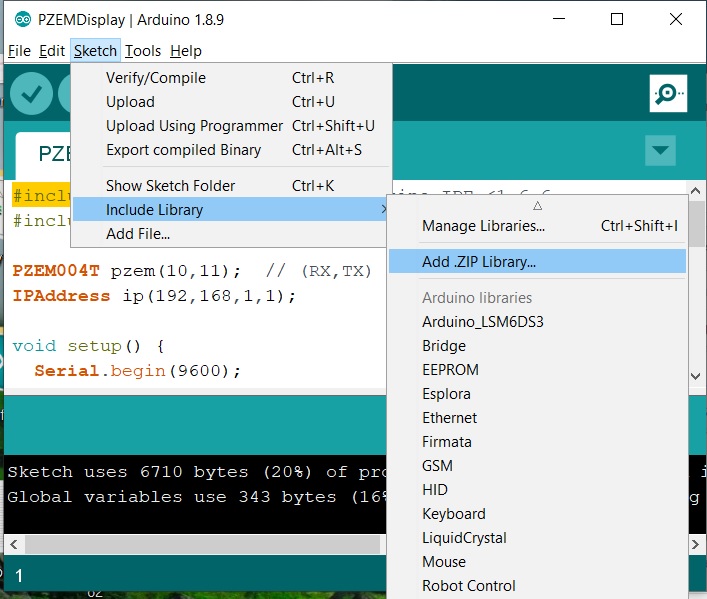
Task: Maximize the Arduino window
Action: (617, 19)
